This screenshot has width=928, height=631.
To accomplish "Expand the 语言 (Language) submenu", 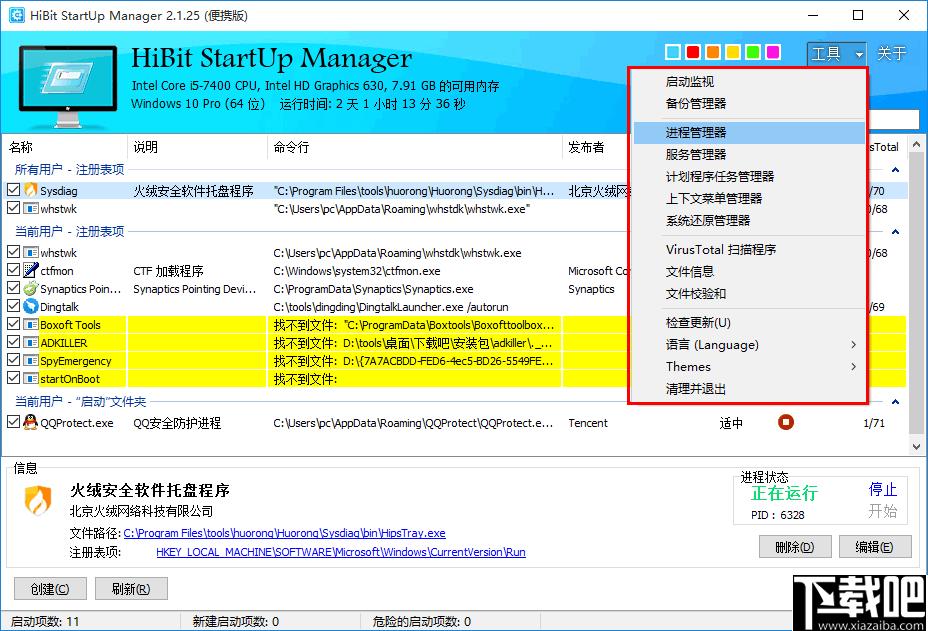I will coord(748,345).
